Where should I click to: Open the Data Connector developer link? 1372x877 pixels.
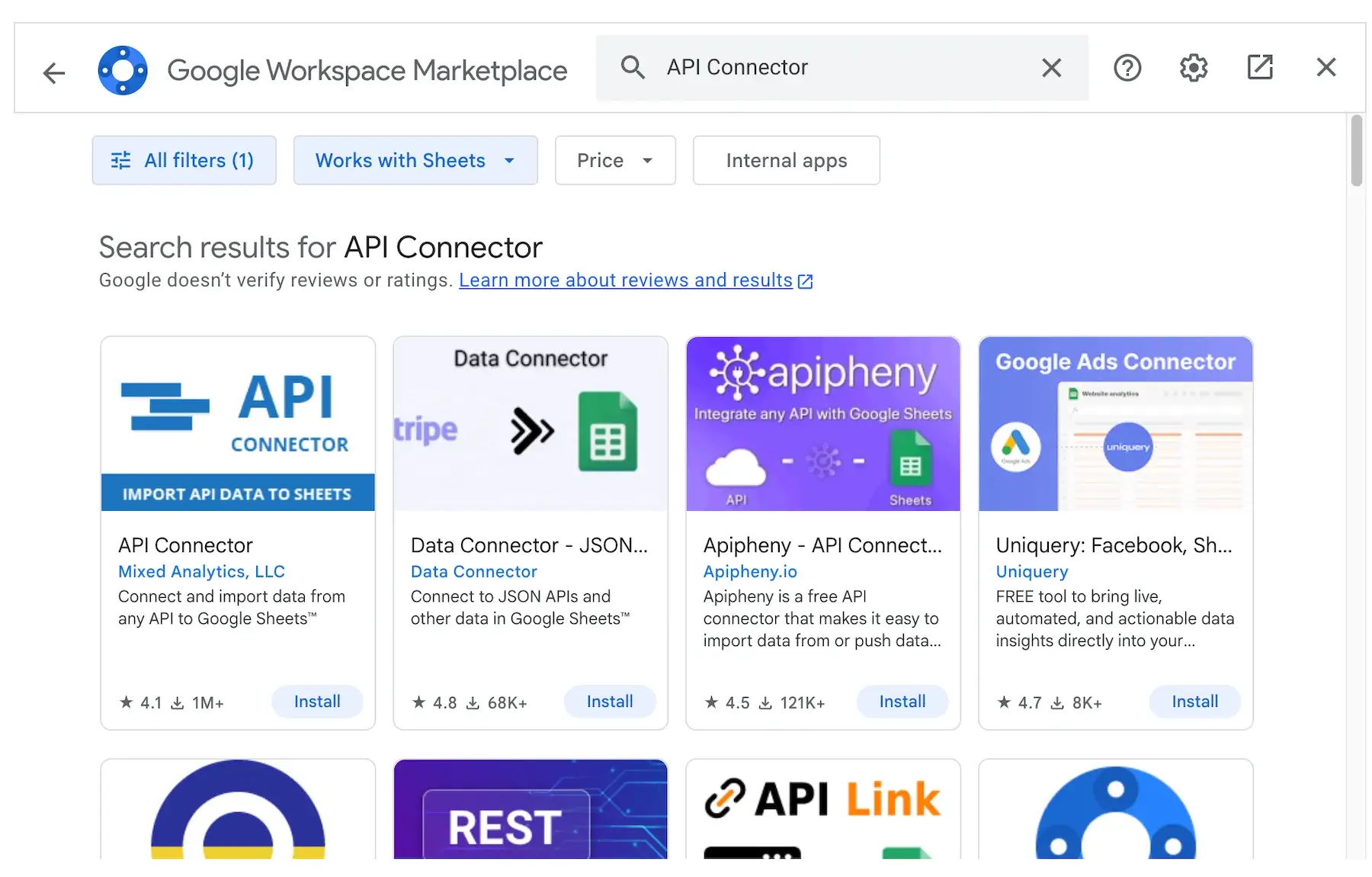tap(474, 571)
